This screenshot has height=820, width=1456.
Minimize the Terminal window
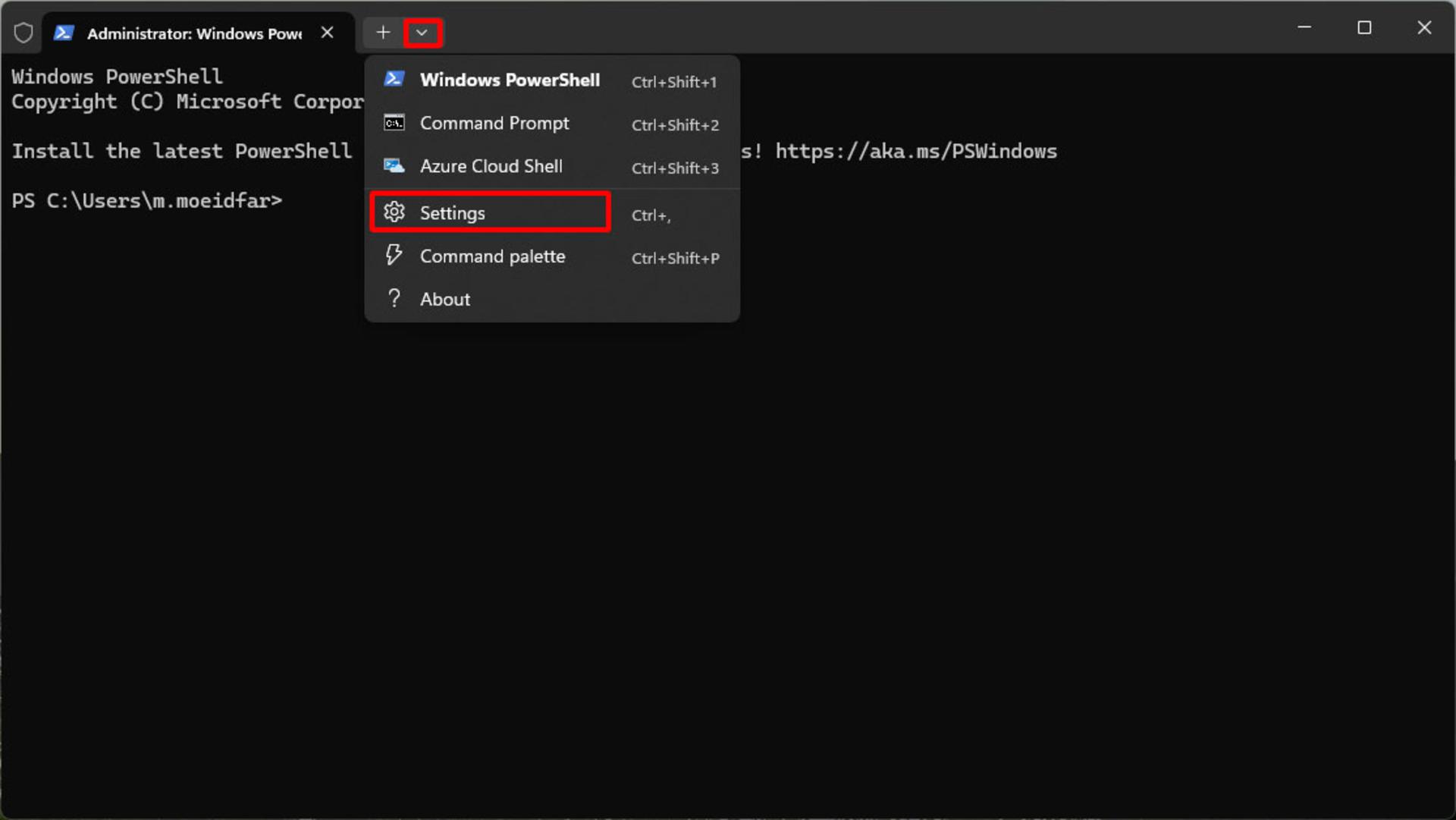click(1304, 28)
